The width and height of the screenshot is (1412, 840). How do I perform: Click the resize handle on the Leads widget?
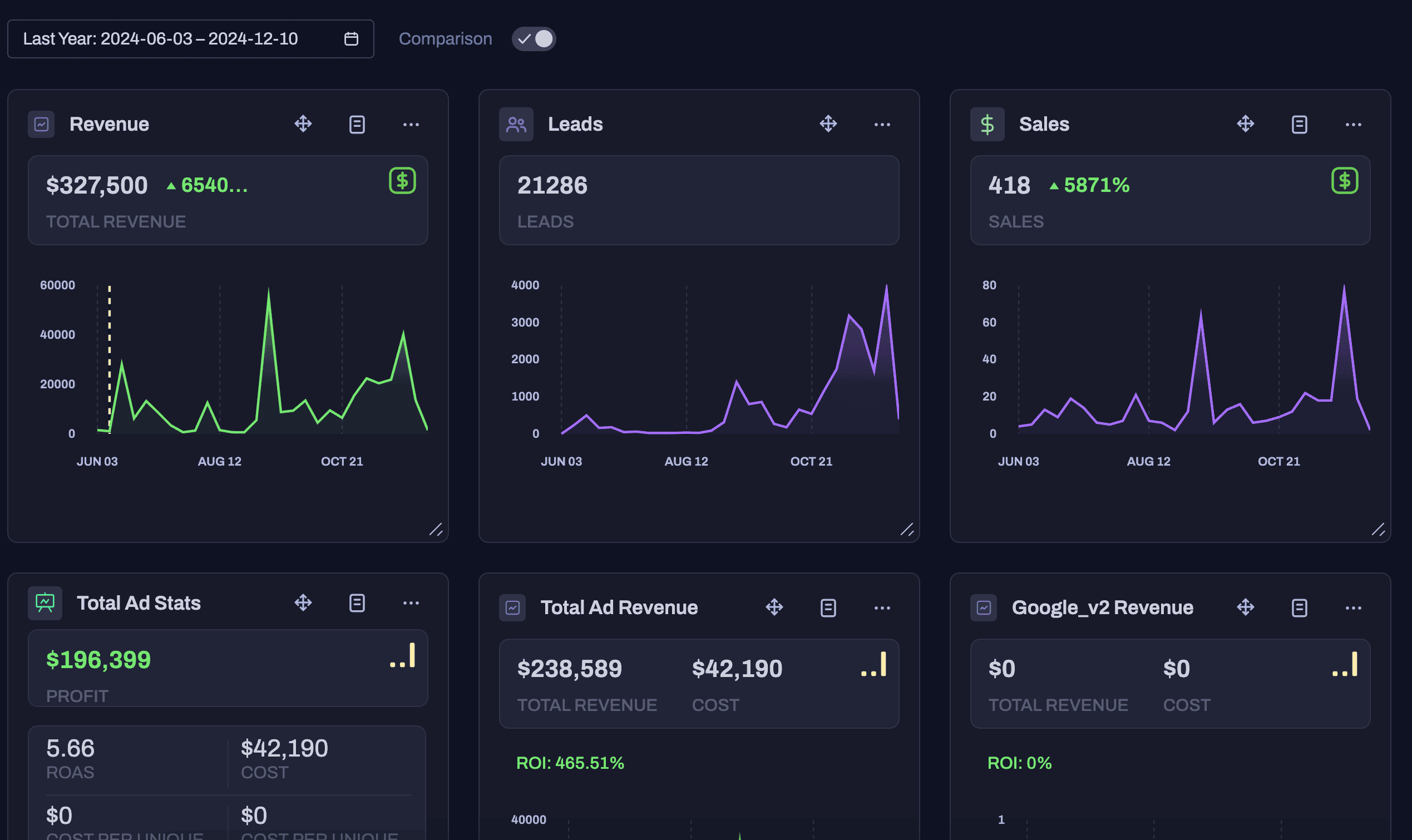[x=907, y=530]
